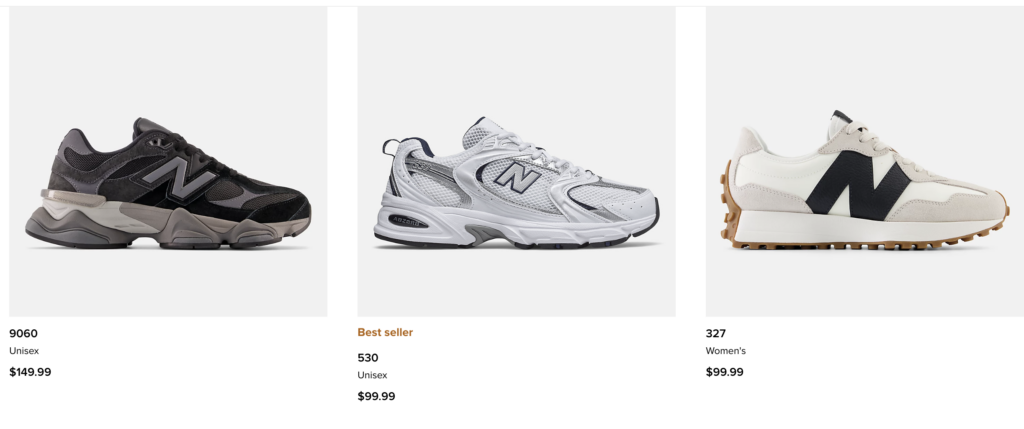Click the Women's label under 327
The image size is (1024, 429).
coord(726,351)
